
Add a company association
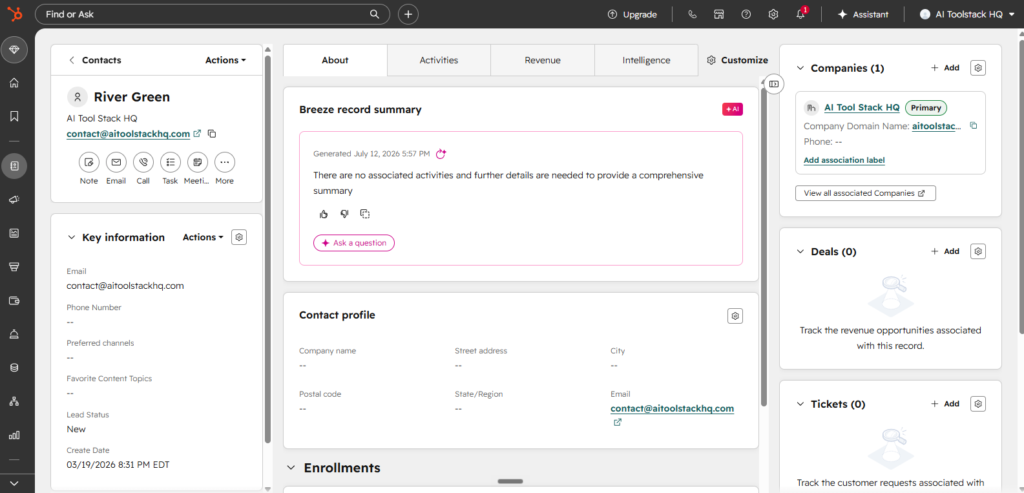(x=945, y=68)
